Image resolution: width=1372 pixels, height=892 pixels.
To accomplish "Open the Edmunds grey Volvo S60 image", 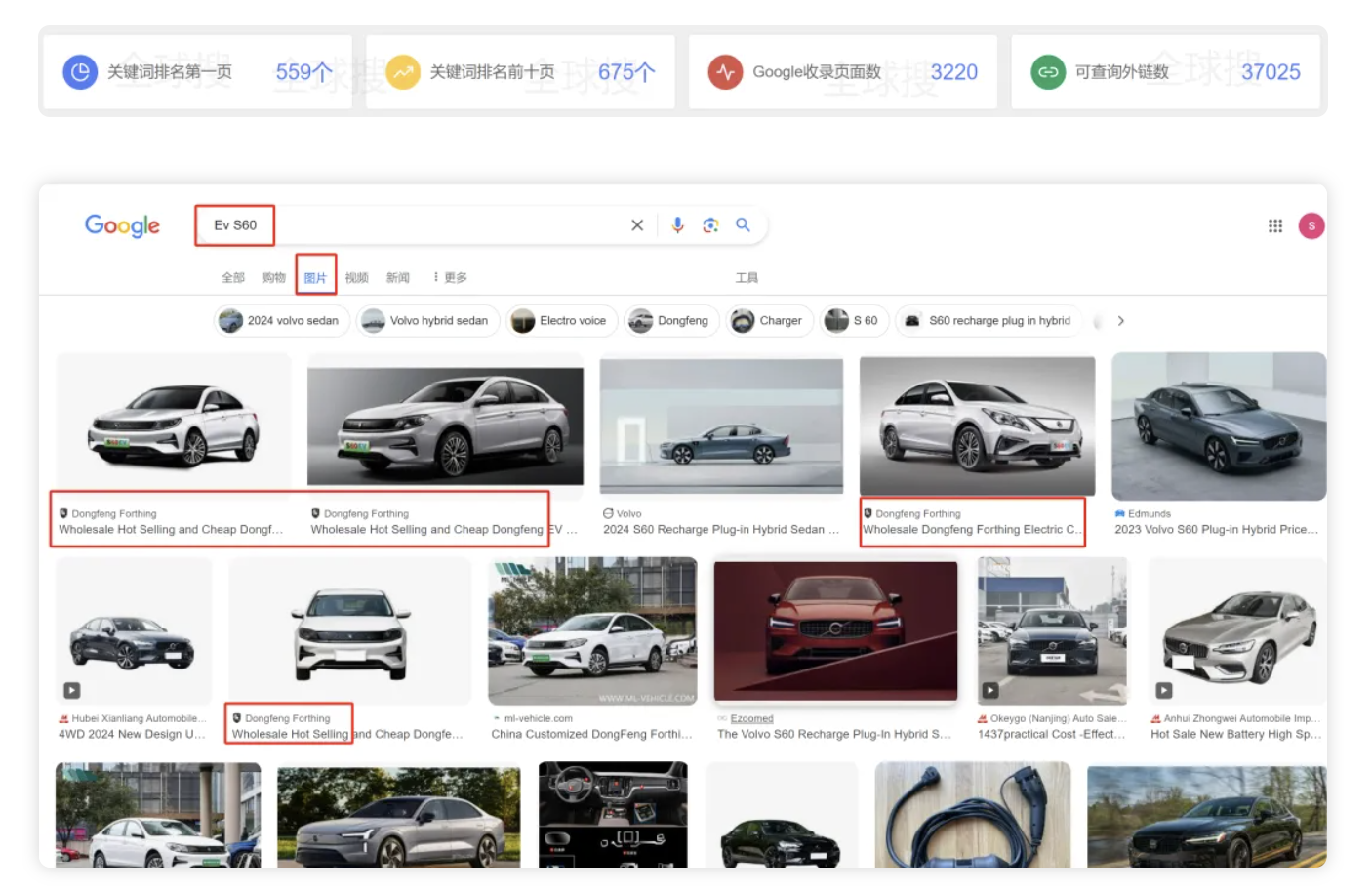I will pyautogui.click(x=1219, y=426).
